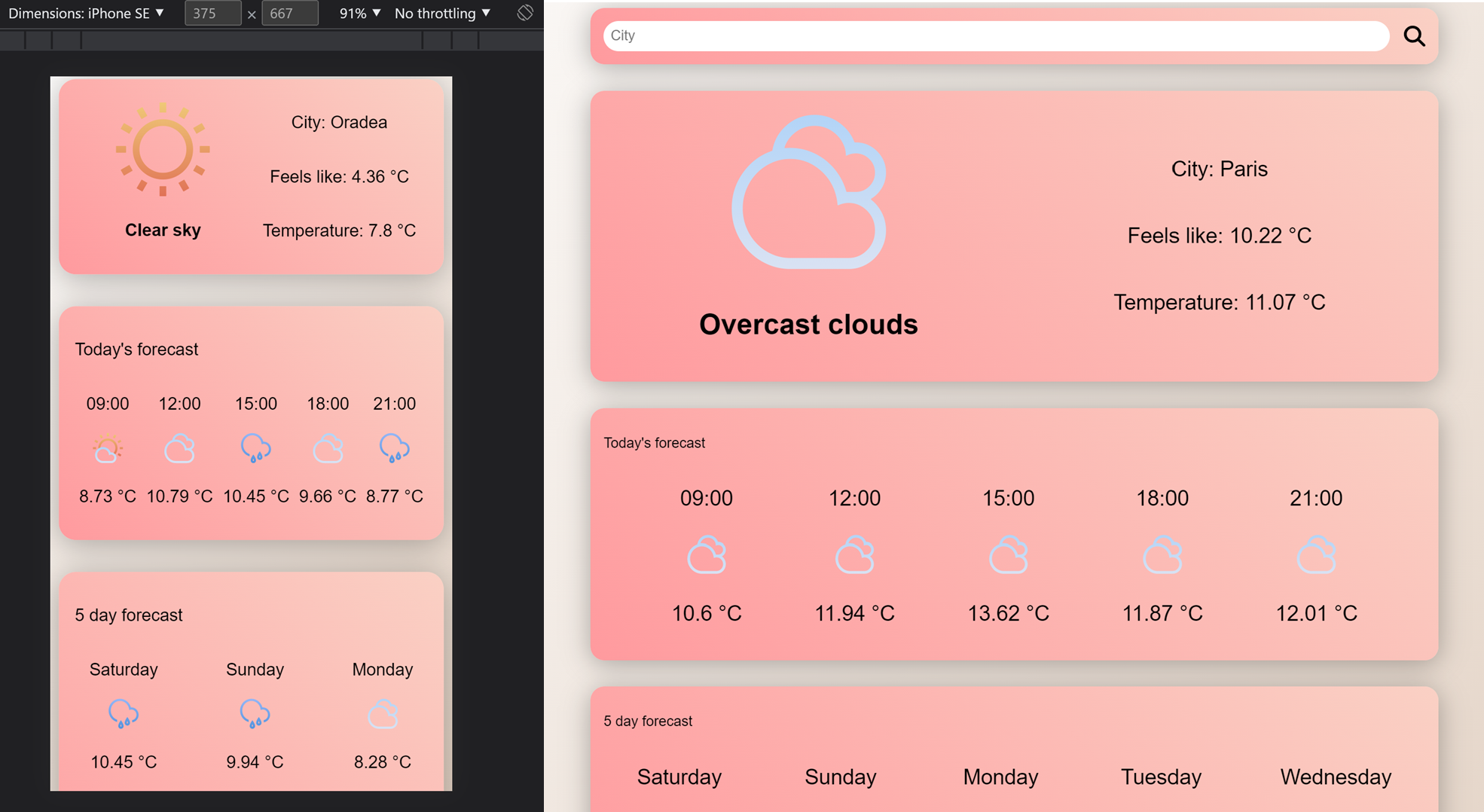
Task: Click the partly cloudy icon at 09:00
Action: click(107, 448)
